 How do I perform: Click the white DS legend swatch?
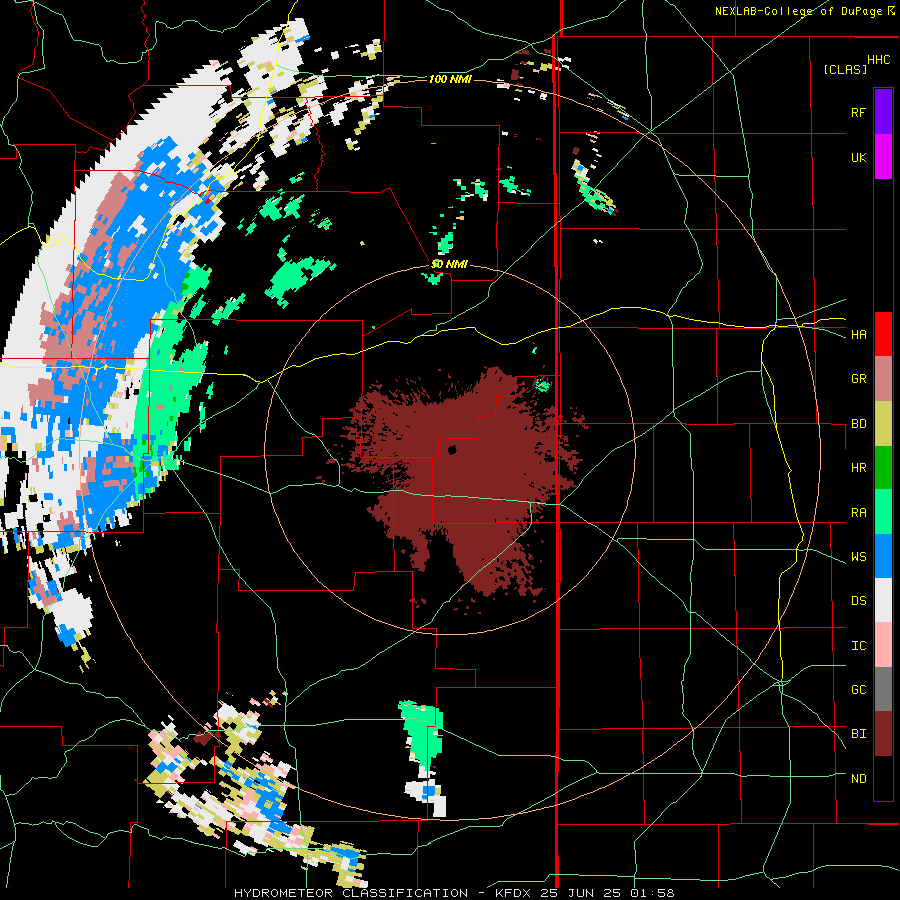click(x=883, y=600)
